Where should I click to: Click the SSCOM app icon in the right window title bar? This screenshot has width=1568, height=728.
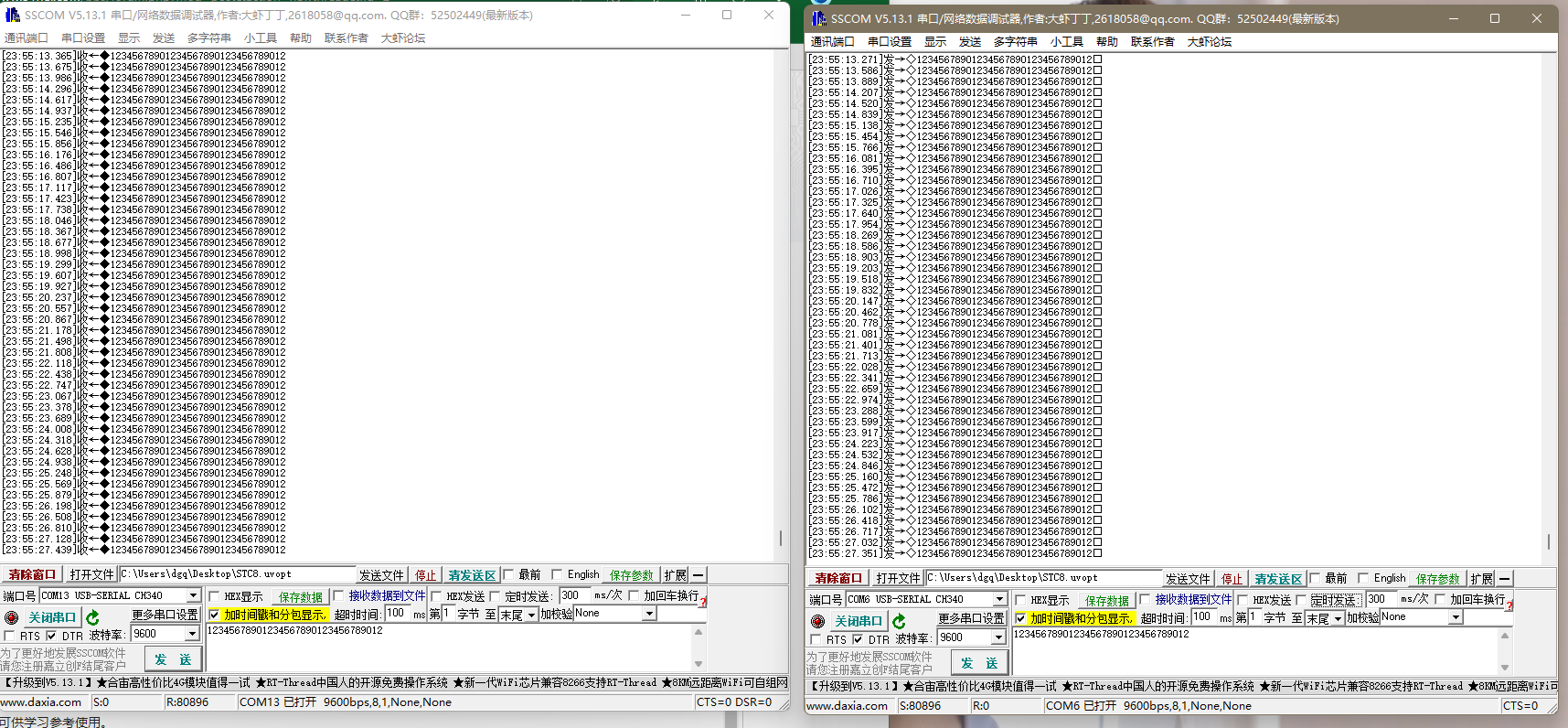click(818, 18)
